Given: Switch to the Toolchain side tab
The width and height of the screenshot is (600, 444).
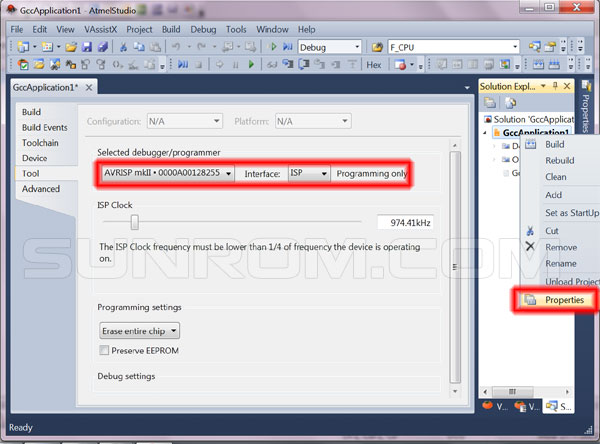Looking at the screenshot, I should pos(41,143).
